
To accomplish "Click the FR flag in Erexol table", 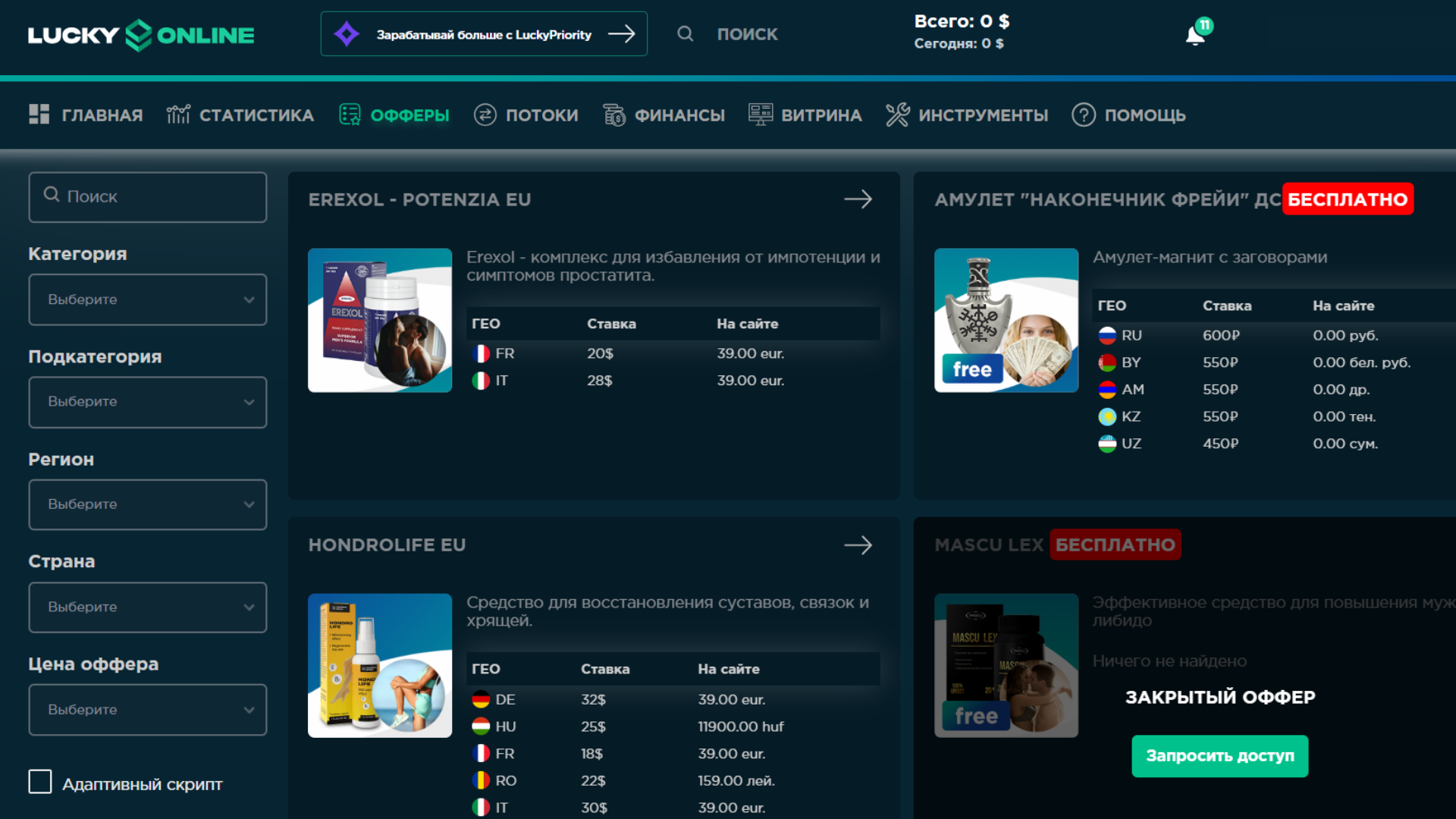I will (x=481, y=353).
